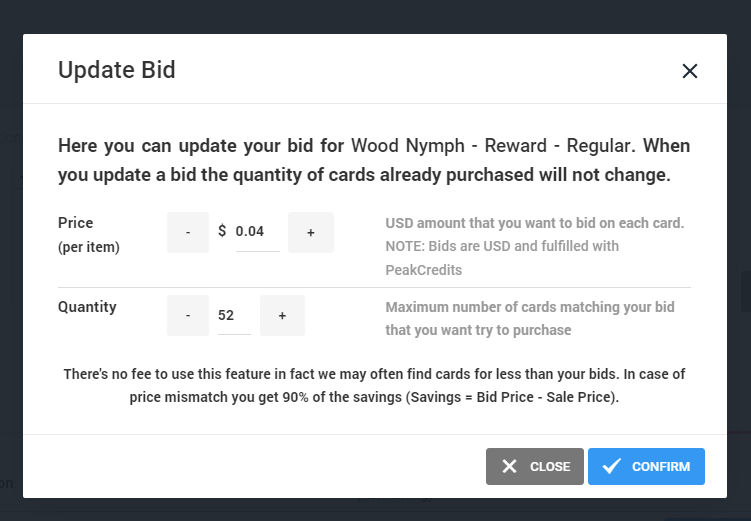This screenshot has height=521, width=751.
Task: Click the checkmark icon inside the CONFIRM button
Action: pos(612,466)
